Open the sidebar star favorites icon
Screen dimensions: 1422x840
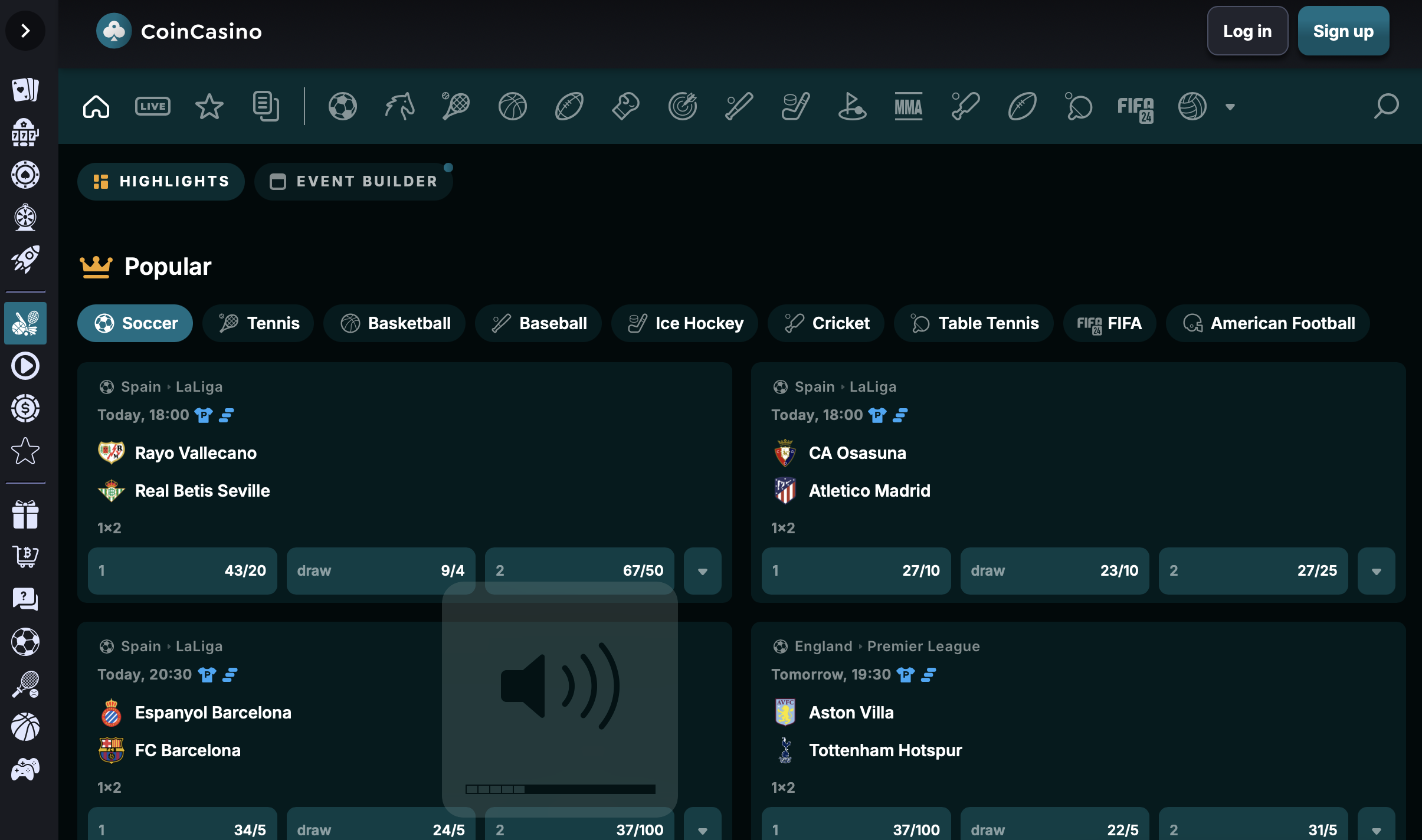coord(25,451)
